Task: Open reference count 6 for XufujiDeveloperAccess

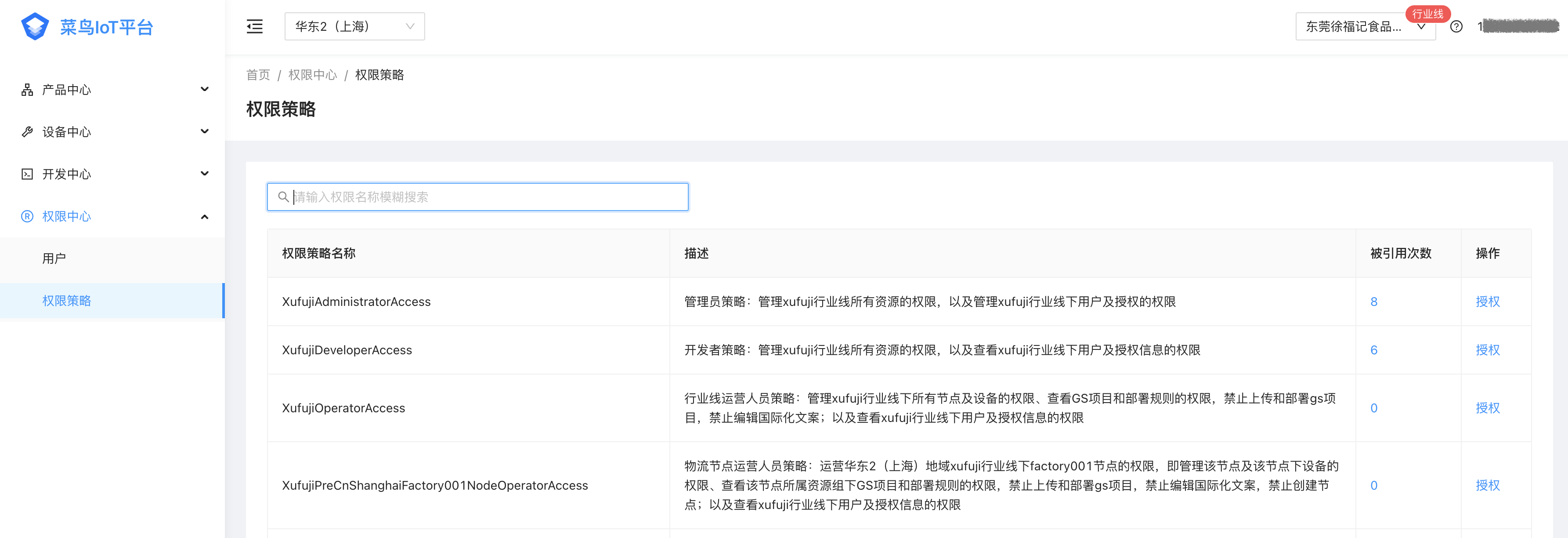Action: coord(1373,350)
